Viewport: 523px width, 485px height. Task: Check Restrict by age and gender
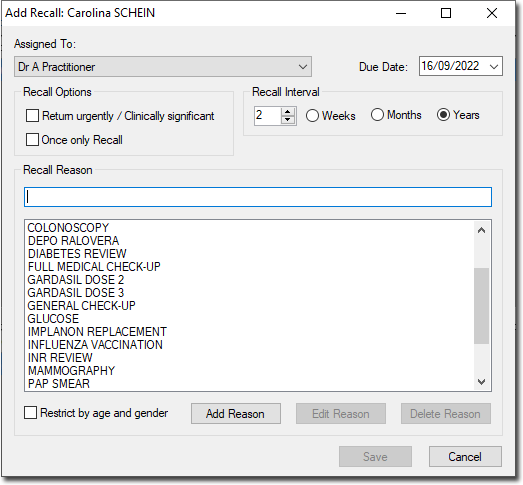(x=30, y=413)
